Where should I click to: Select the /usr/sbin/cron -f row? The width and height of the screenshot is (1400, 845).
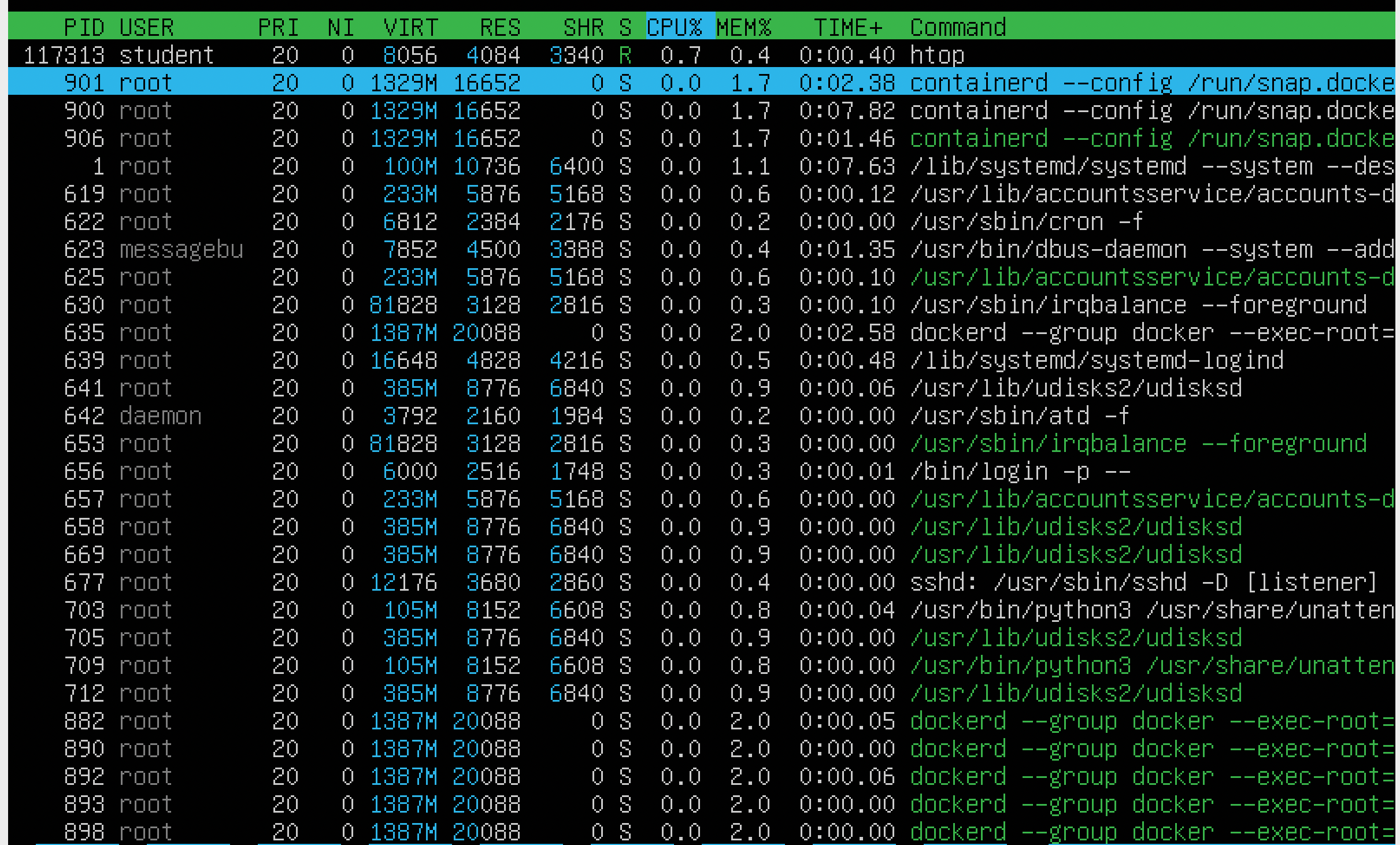click(x=702, y=221)
